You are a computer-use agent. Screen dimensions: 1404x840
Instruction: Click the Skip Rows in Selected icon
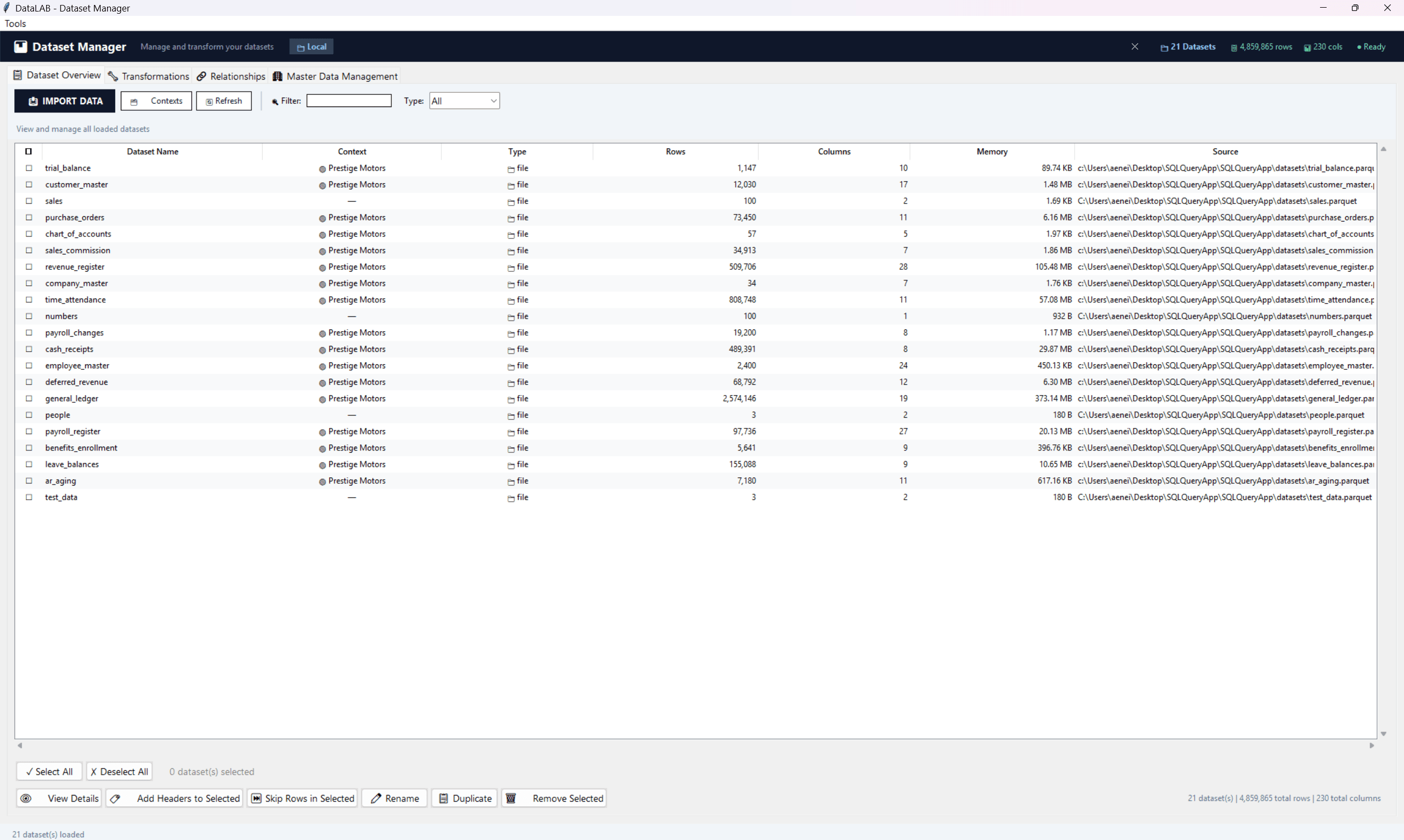pos(256,798)
